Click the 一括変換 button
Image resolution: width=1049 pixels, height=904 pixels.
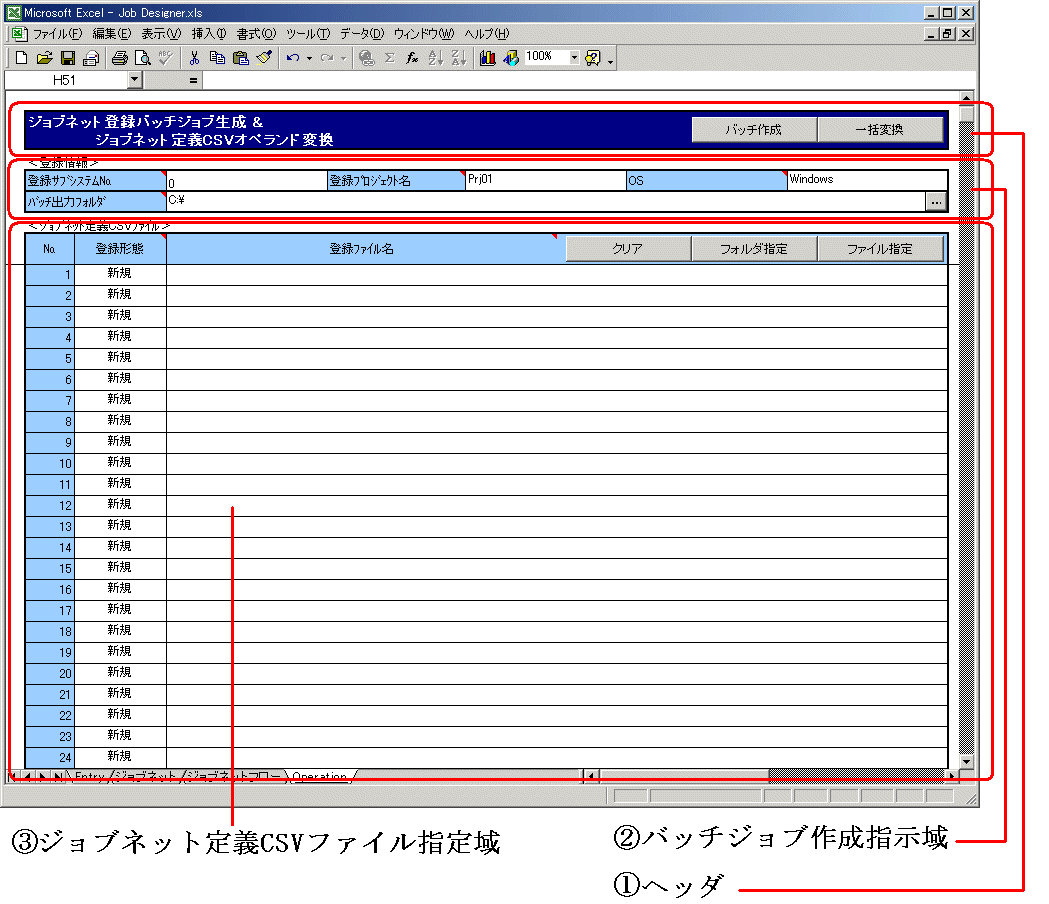point(880,130)
